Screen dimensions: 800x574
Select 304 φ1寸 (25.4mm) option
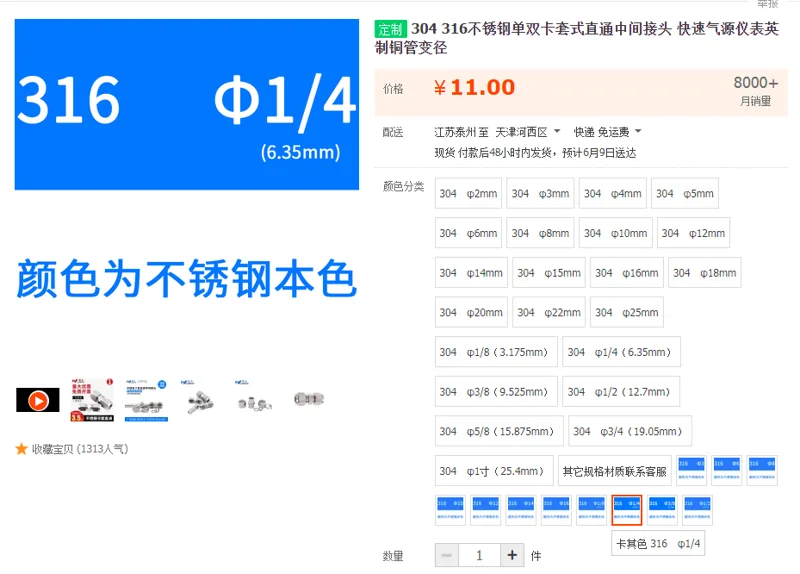[494, 471]
